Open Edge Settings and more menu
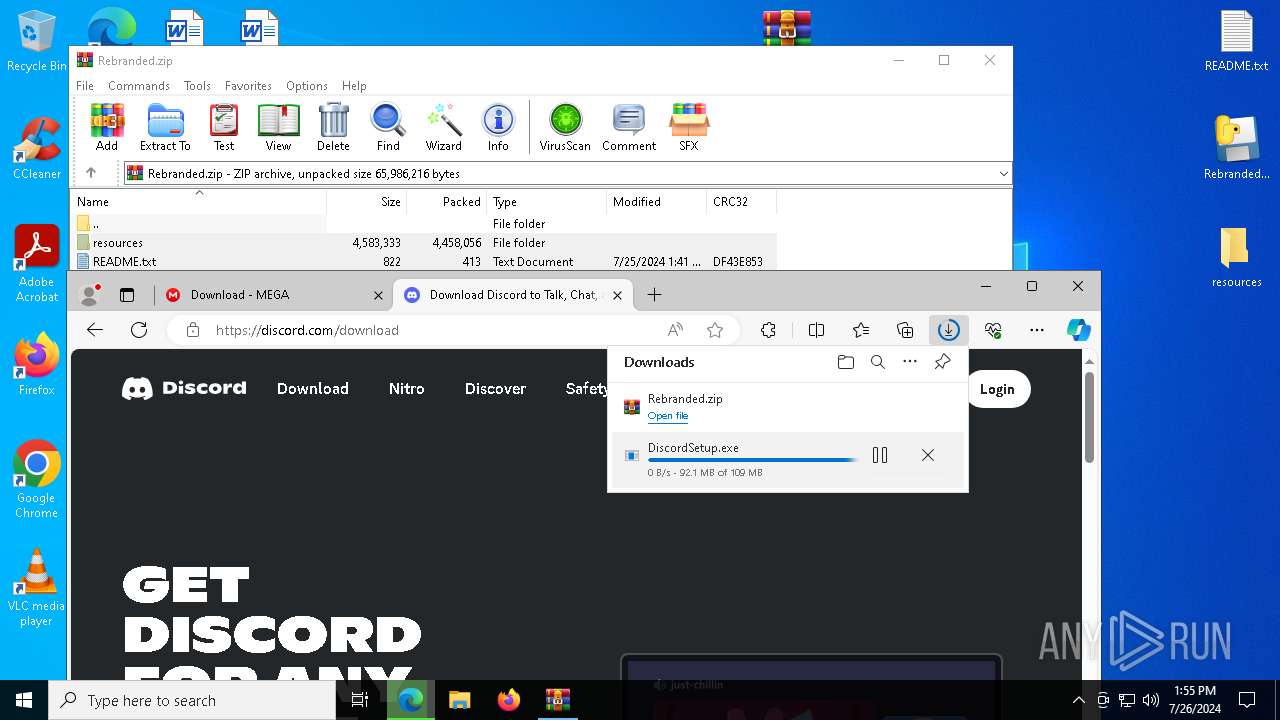The width and height of the screenshot is (1280, 720). coord(1037,330)
